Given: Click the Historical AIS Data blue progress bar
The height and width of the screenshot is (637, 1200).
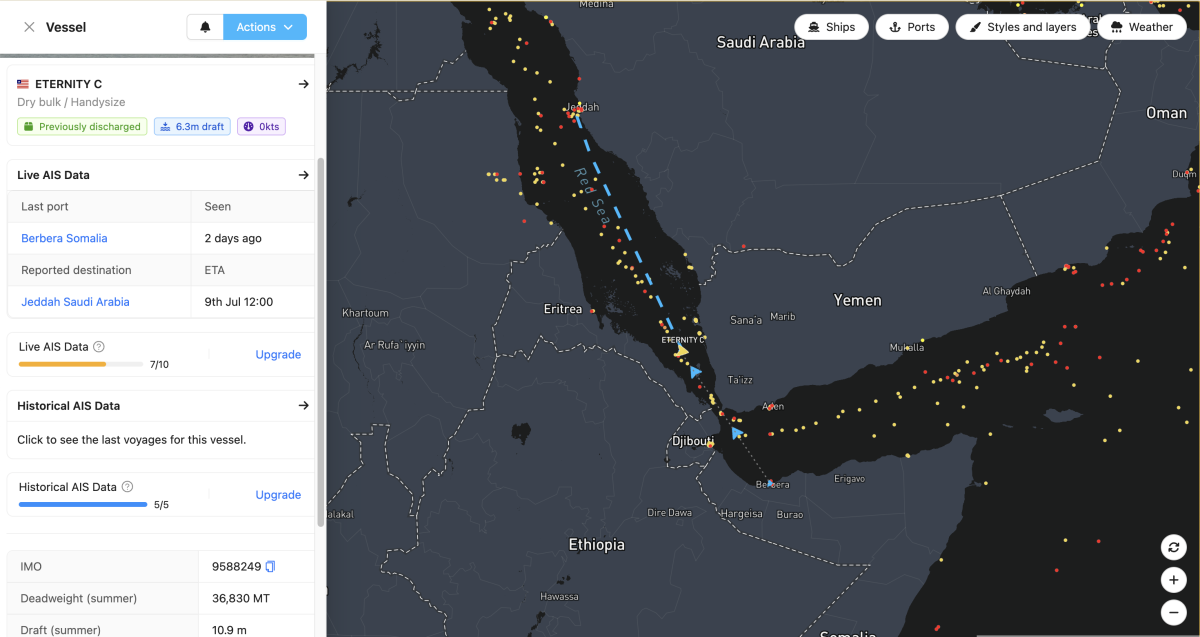Looking at the screenshot, I should pos(83,504).
